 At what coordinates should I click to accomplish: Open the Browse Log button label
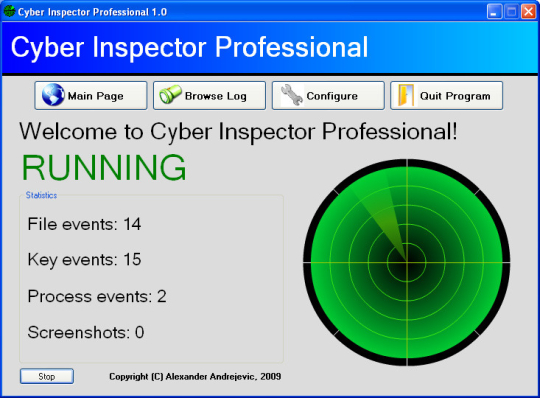coord(216,96)
